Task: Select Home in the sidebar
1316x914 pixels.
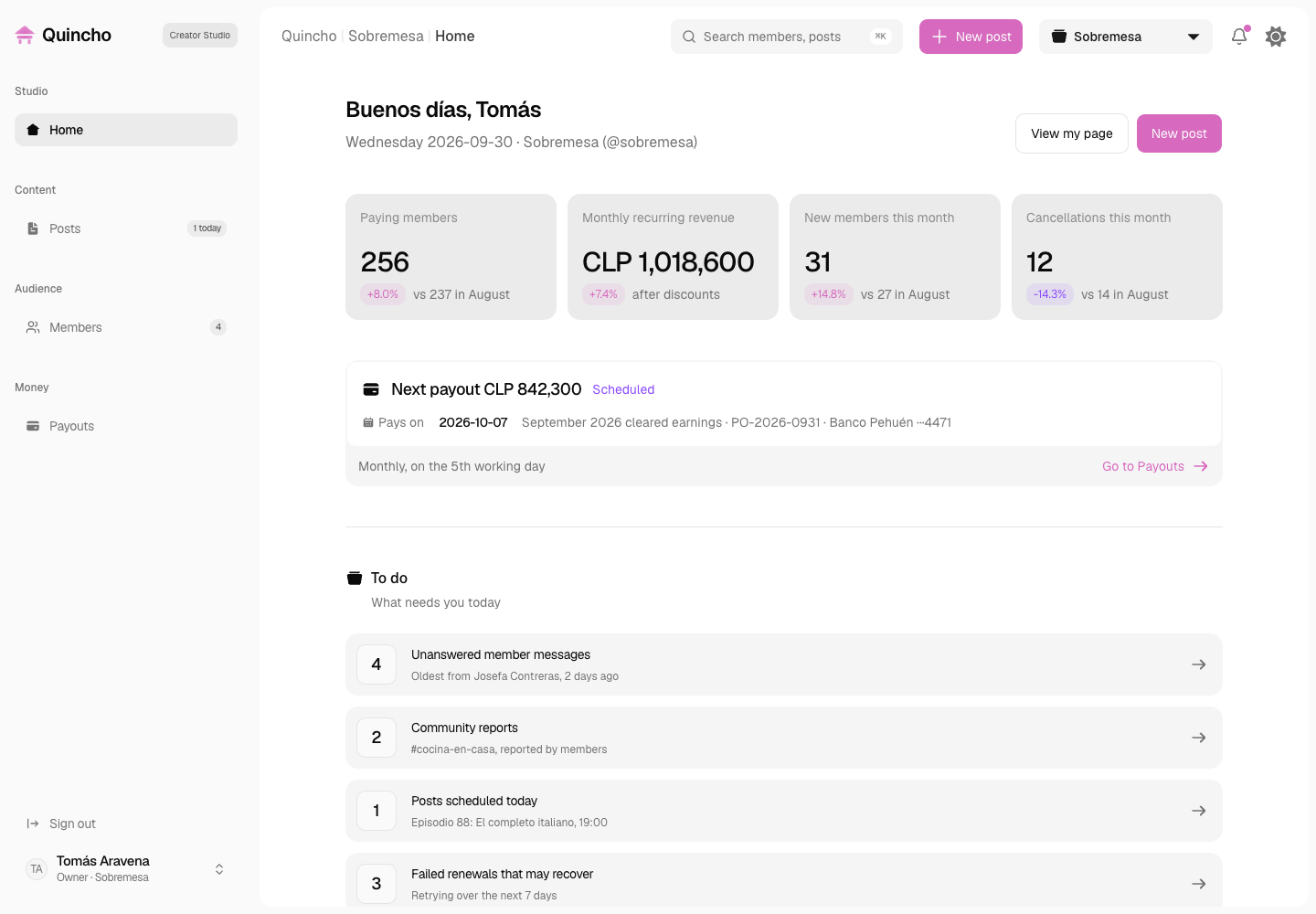Action: (126, 130)
